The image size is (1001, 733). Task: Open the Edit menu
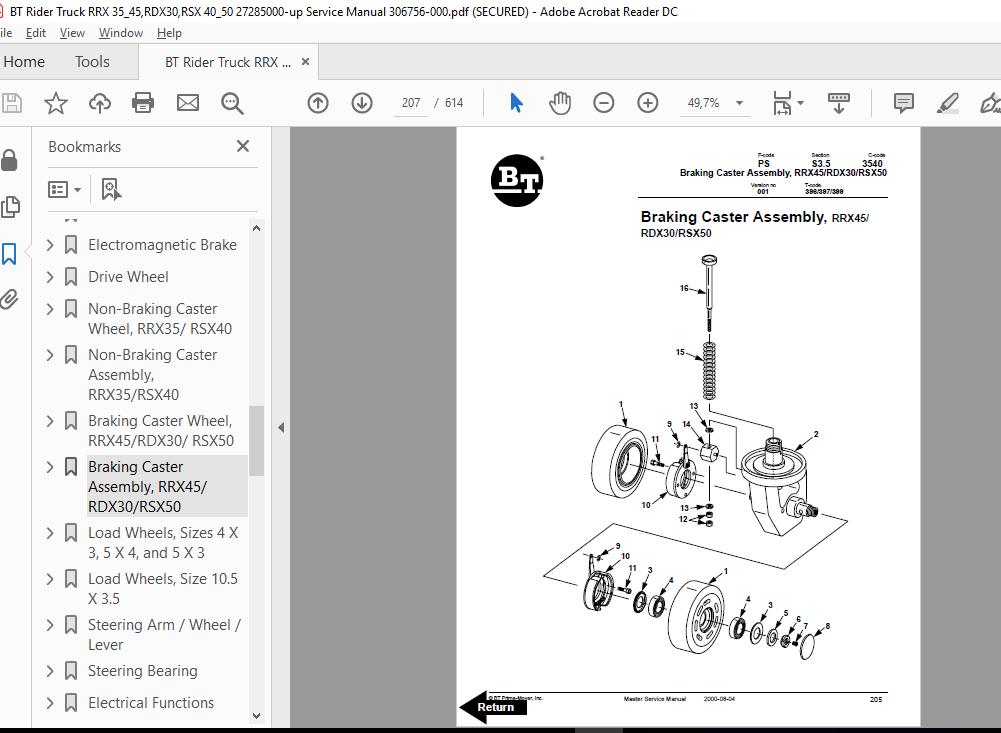click(x=36, y=33)
